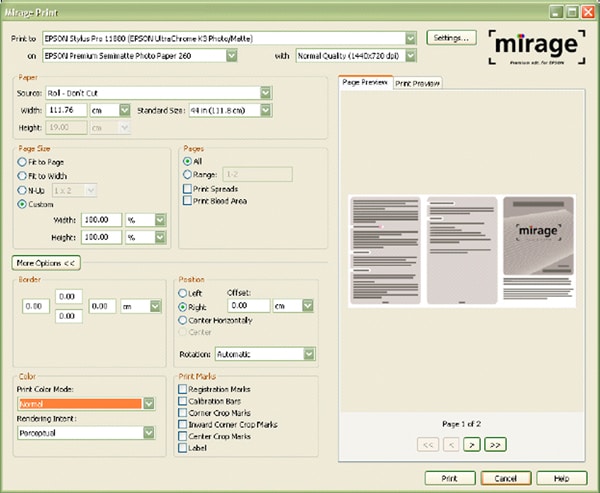Choose the Left position radio button
Image resolution: width=600 pixels, height=493 pixels.
(x=183, y=293)
